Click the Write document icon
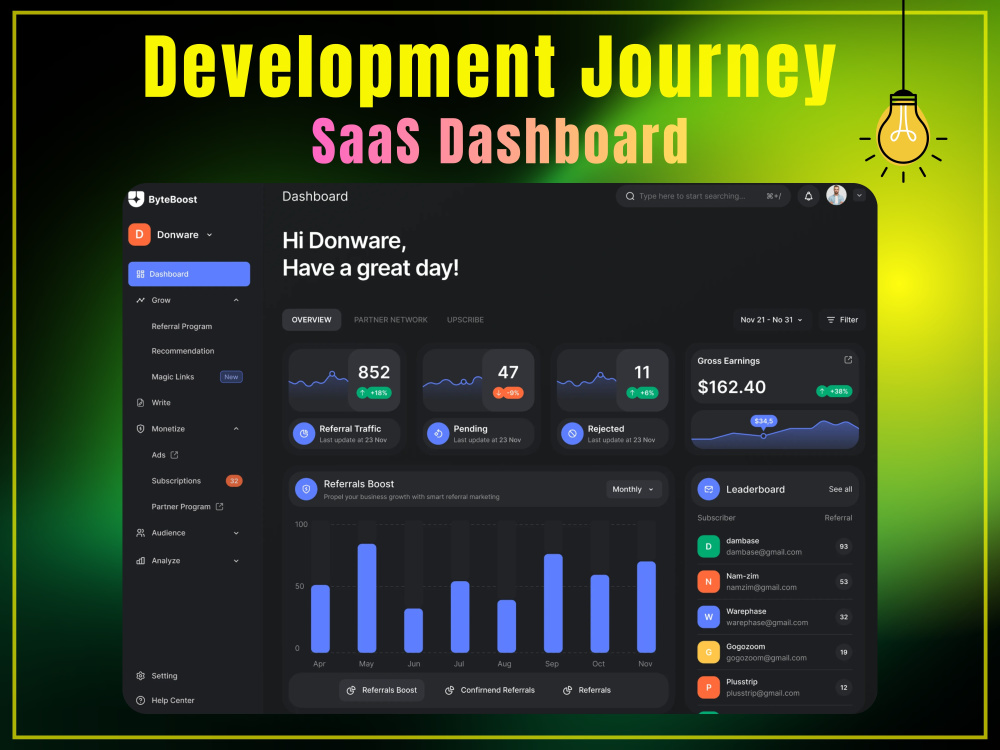The height and width of the screenshot is (750, 1000). pos(140,402)
